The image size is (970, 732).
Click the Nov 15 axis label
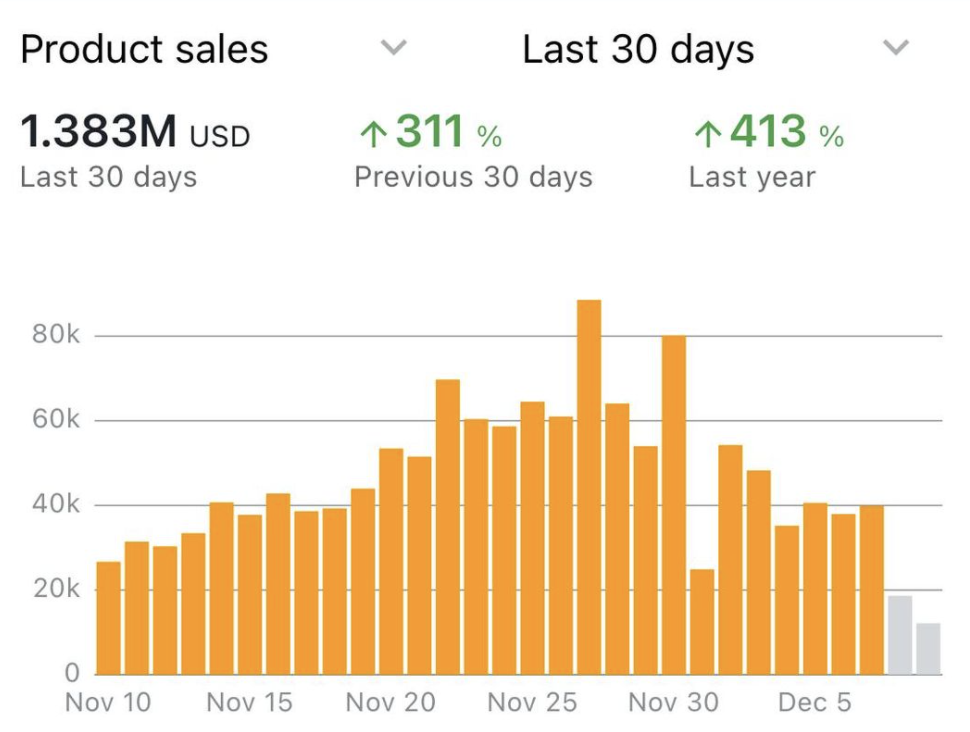click(x=250, y=703)
